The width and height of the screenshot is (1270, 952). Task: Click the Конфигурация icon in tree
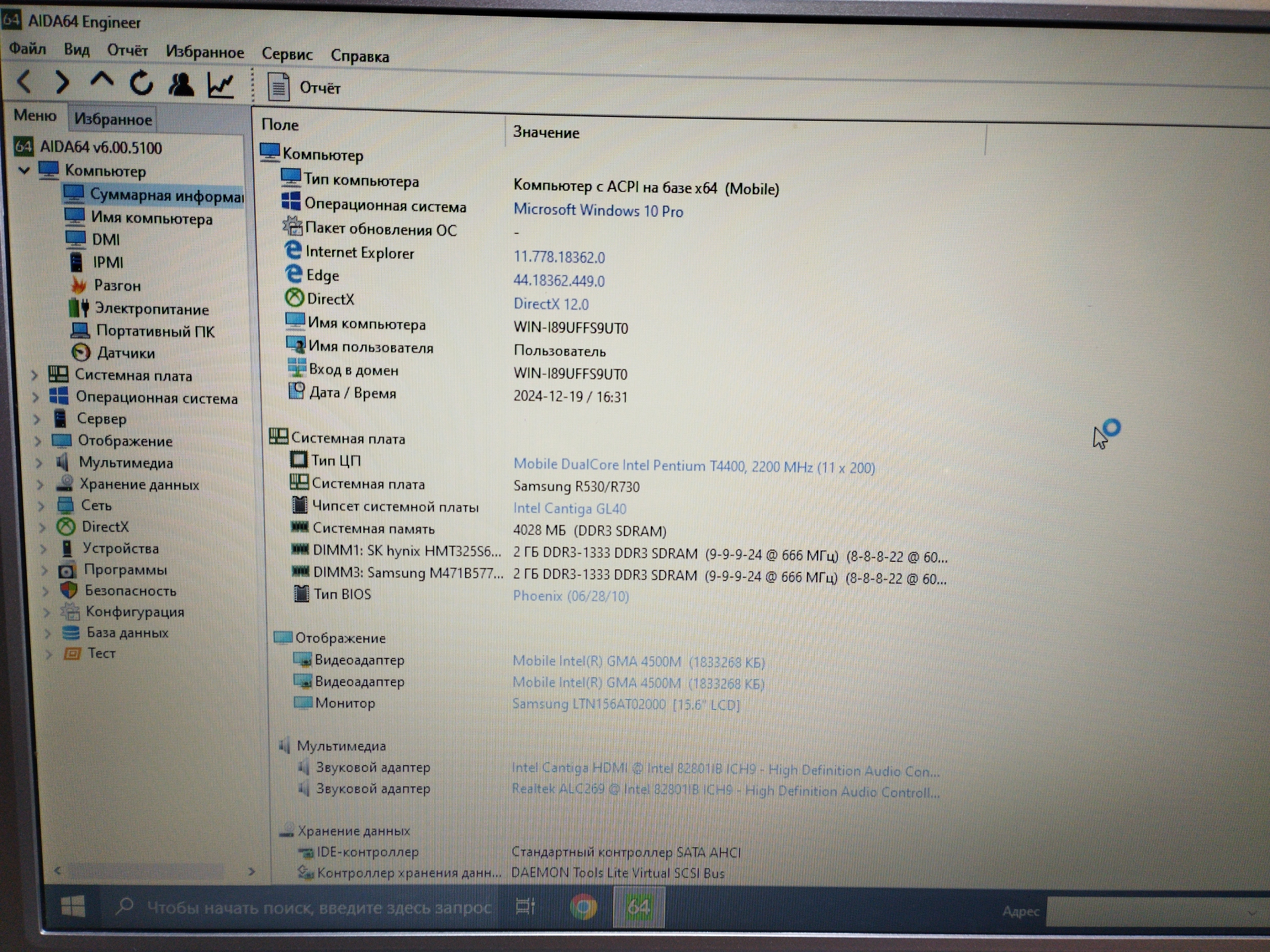[x=70, y=612]
